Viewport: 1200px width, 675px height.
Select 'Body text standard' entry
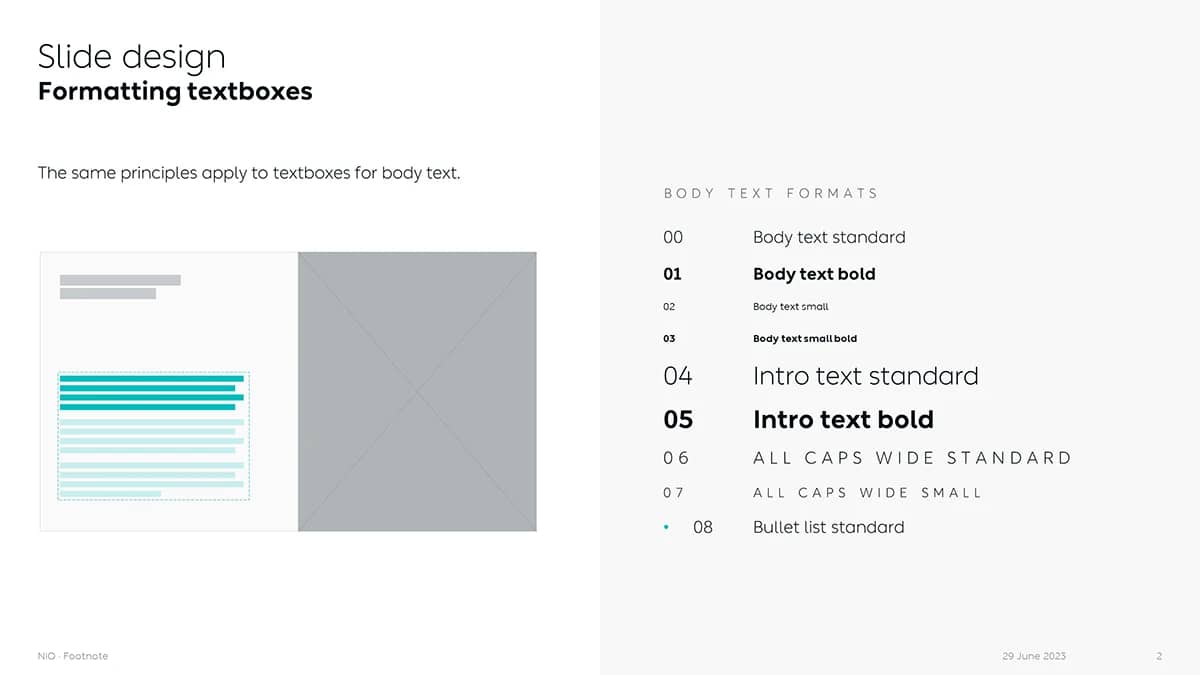829,237
